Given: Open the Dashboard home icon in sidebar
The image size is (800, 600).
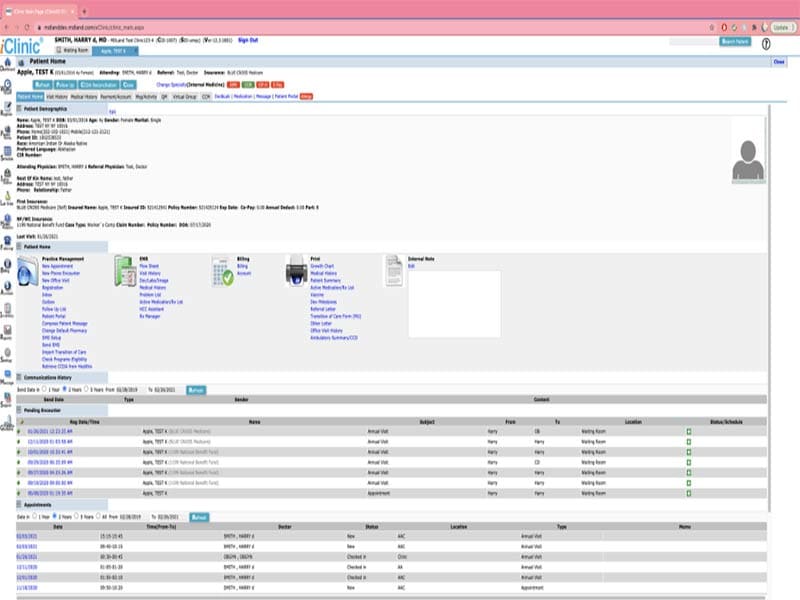Looking at the screenshot, I should click(7, 63).
